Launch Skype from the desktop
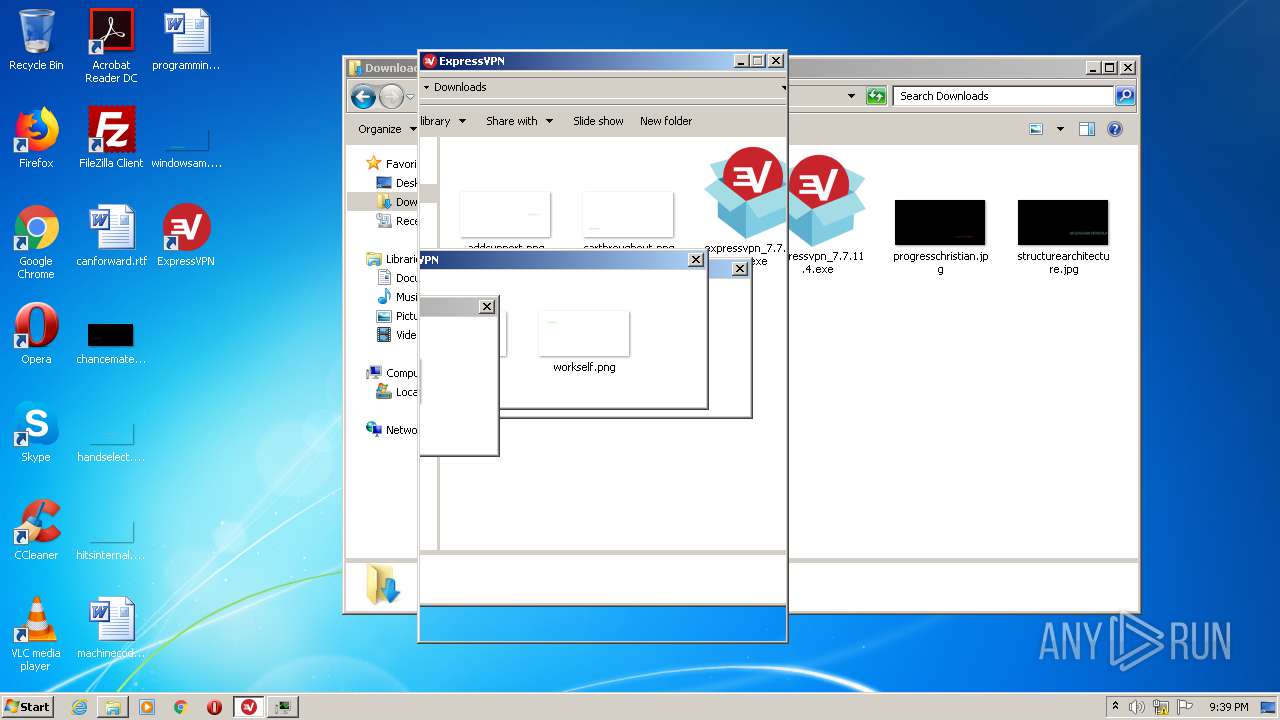This screenshot has height=720, width=1280. click(x=36, y=432)
